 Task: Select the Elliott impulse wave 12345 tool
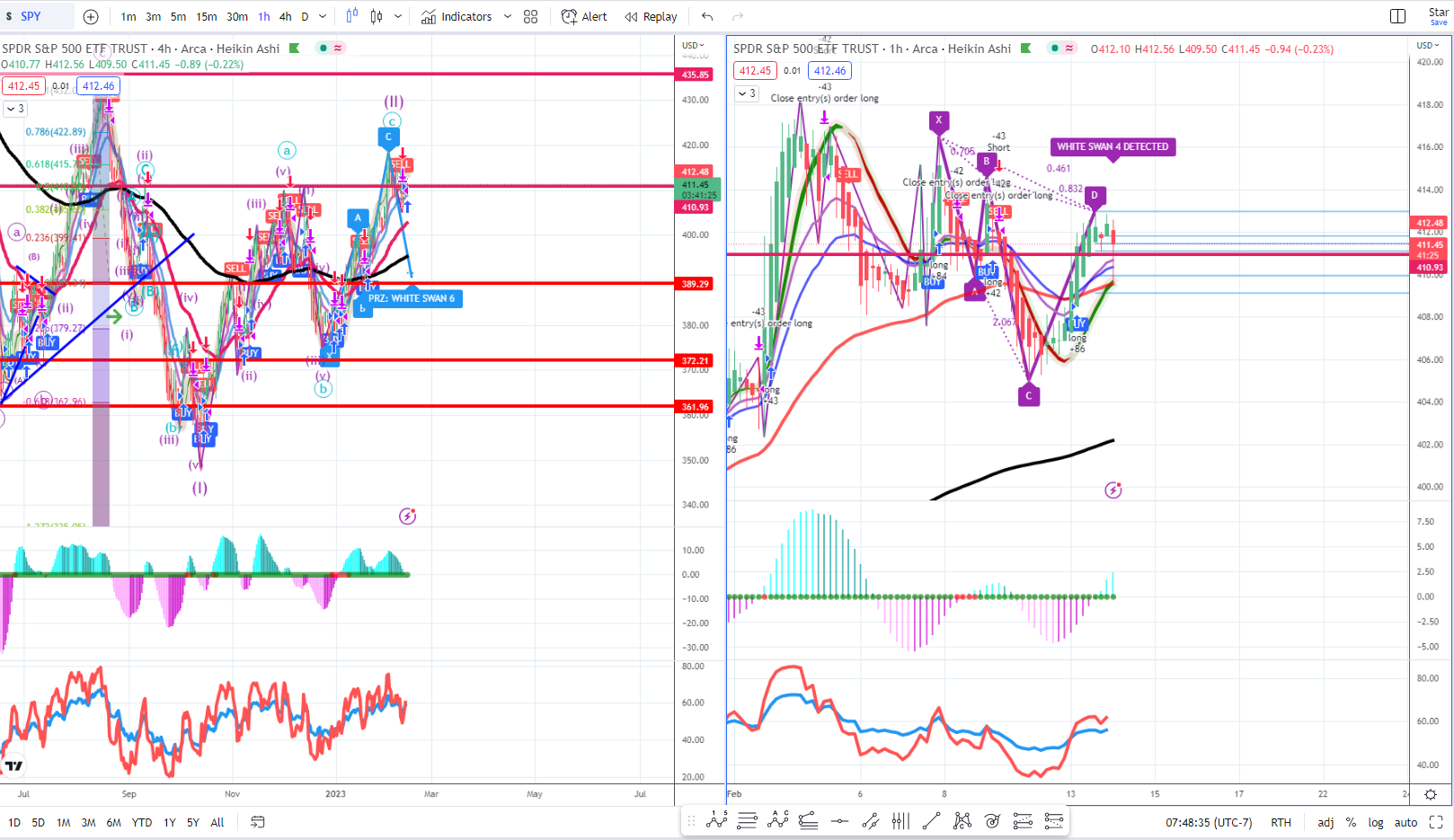point(716,819)
